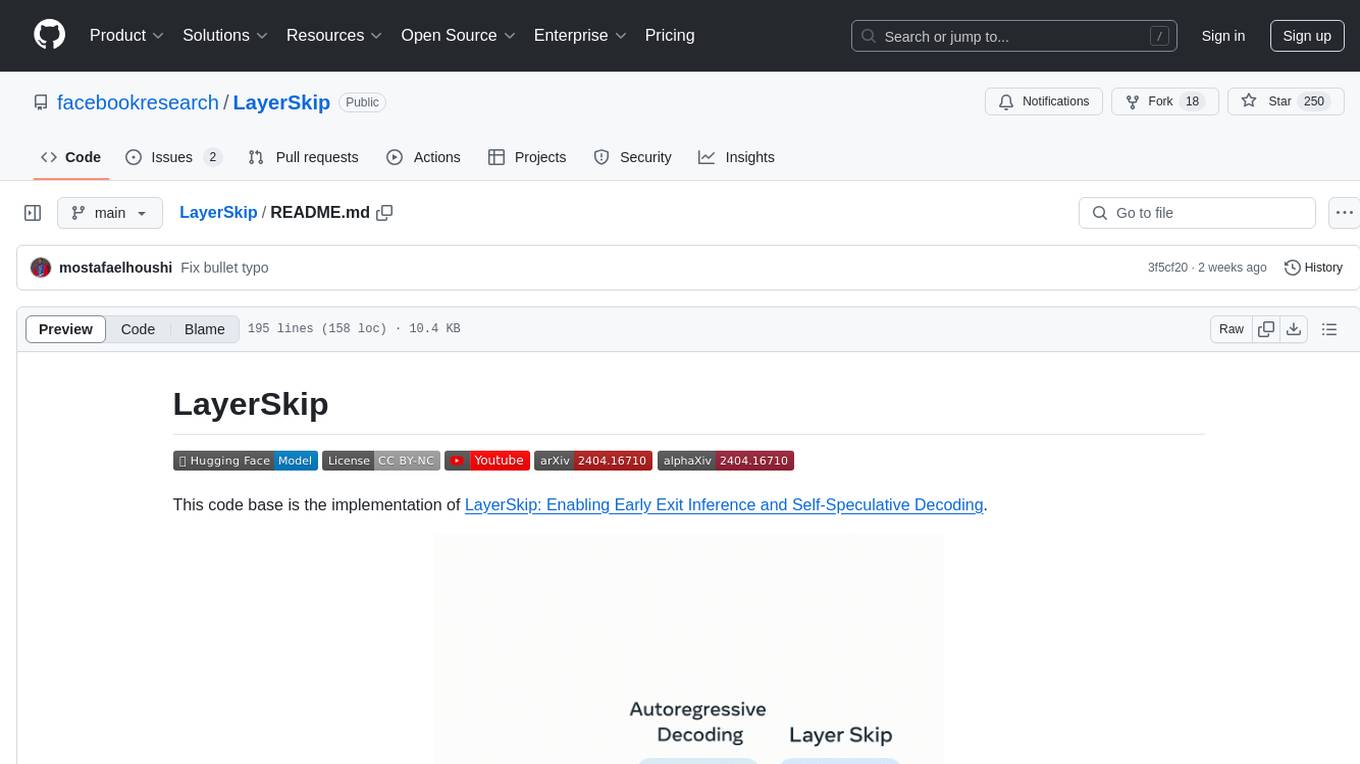Open mostafaelhoushi avatar image
This screenshot has width=1360, height=764.
41,268
